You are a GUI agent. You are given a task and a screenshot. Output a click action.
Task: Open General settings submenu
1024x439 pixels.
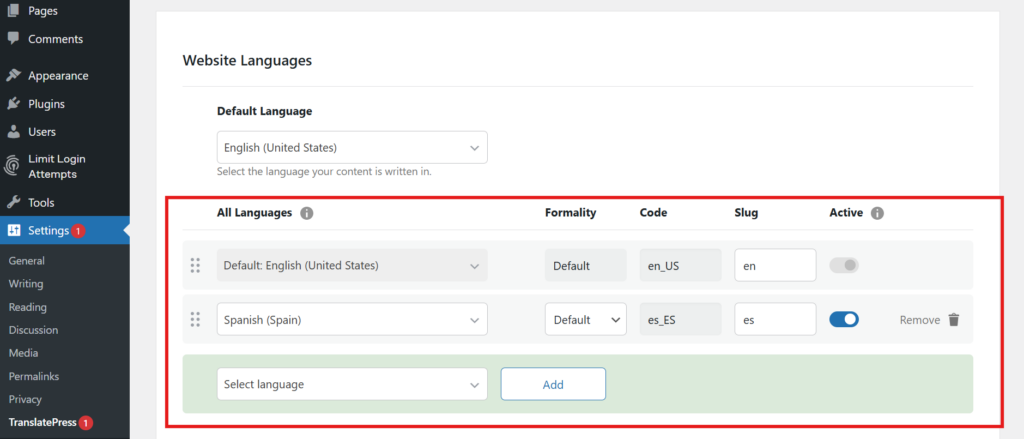pos(27,261)
